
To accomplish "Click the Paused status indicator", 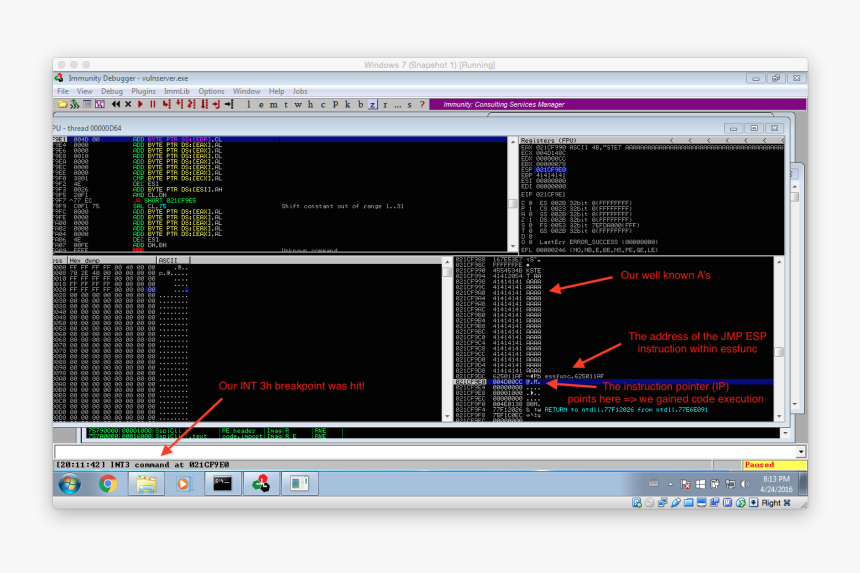I will pos(774,464).
